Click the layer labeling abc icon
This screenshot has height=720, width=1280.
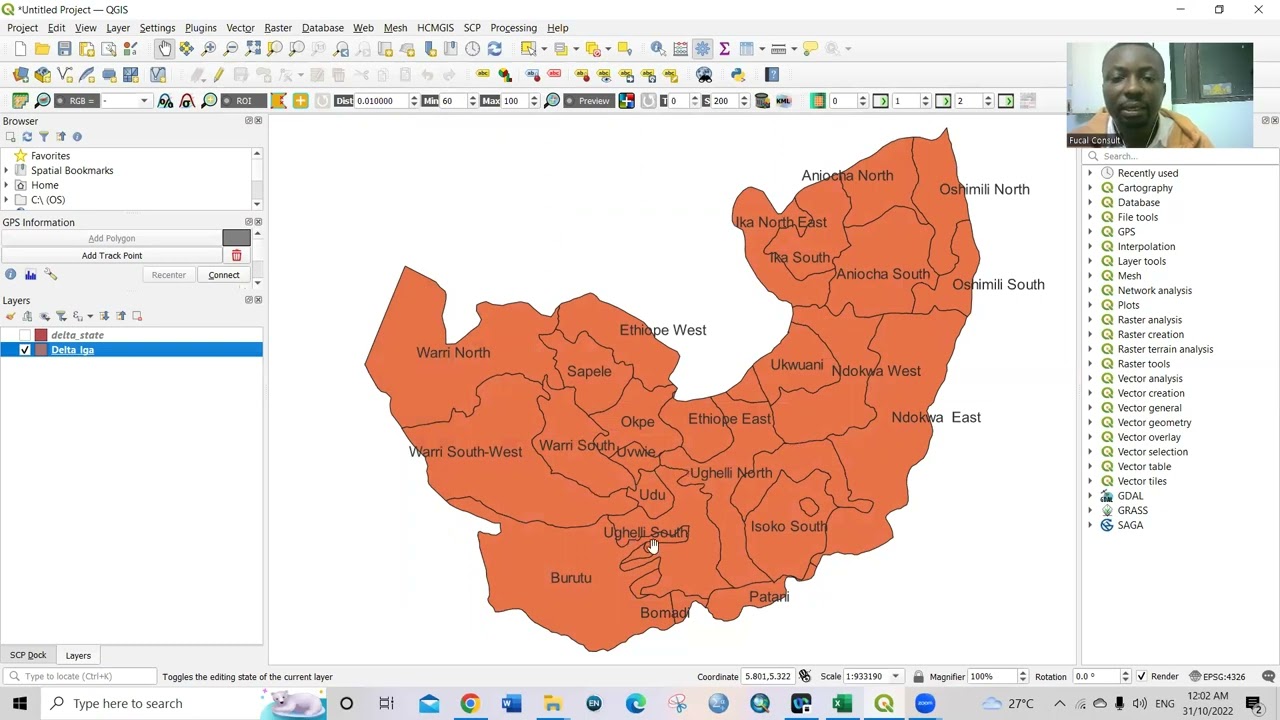[x=483, y=74]
